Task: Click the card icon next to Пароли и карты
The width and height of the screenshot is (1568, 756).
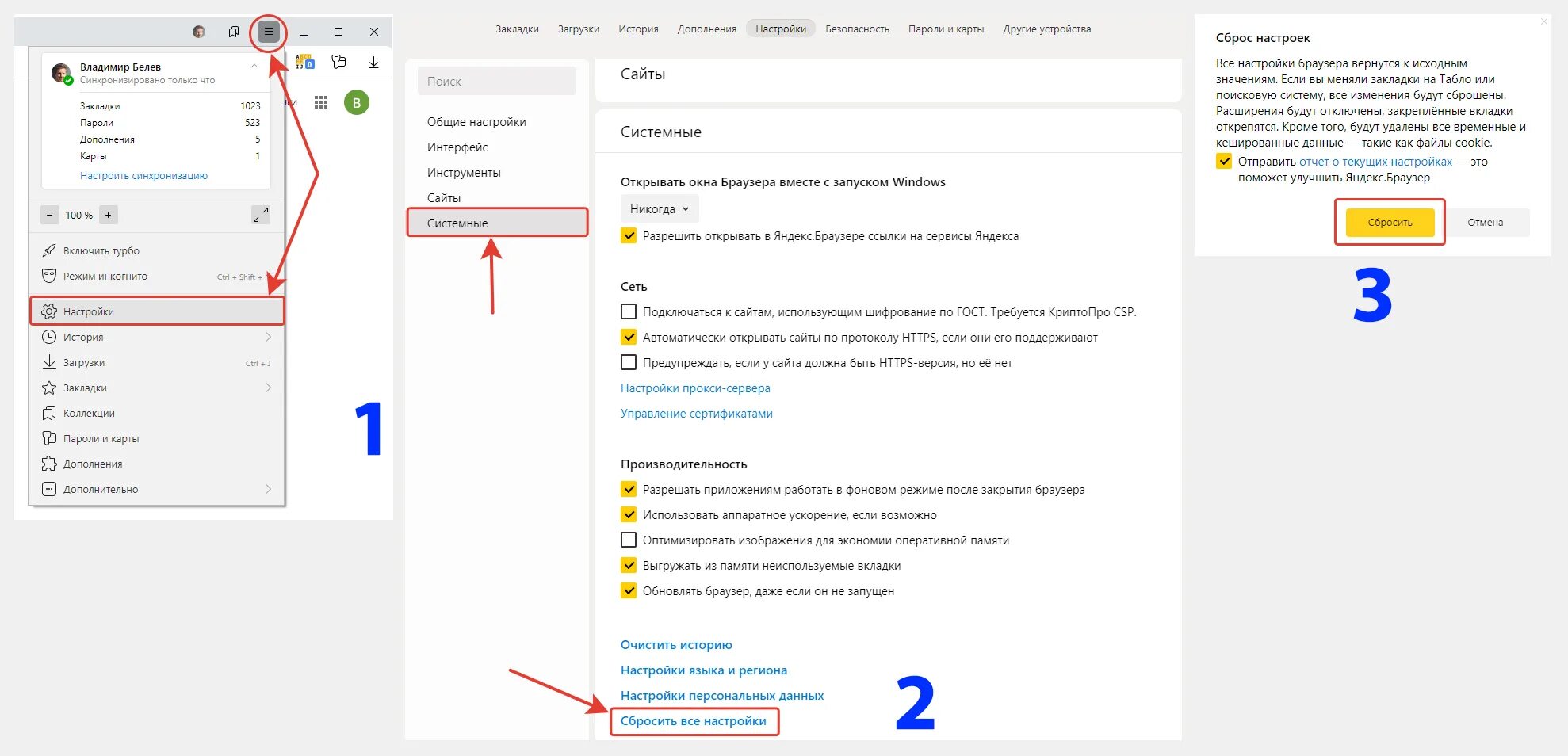Action: (49, 438)
